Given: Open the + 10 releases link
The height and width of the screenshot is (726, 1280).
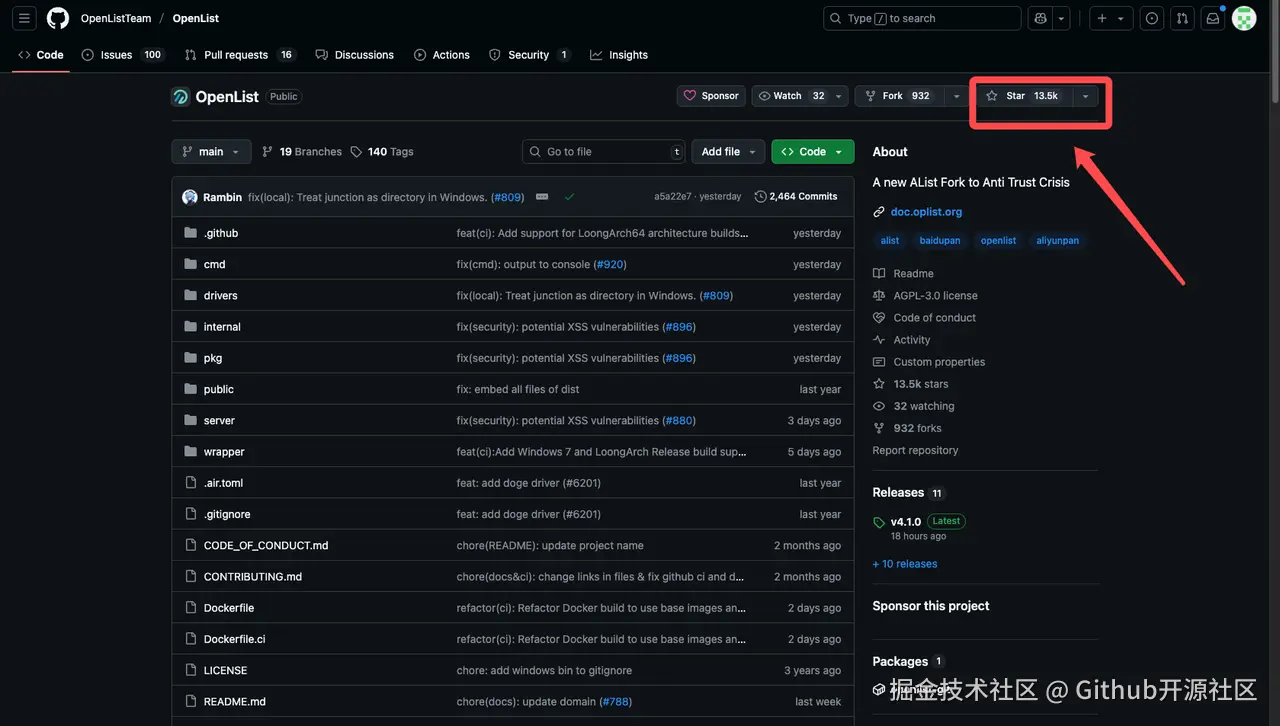Looking at the screenshot, I should pyautogui.click(x=905, y=564).
